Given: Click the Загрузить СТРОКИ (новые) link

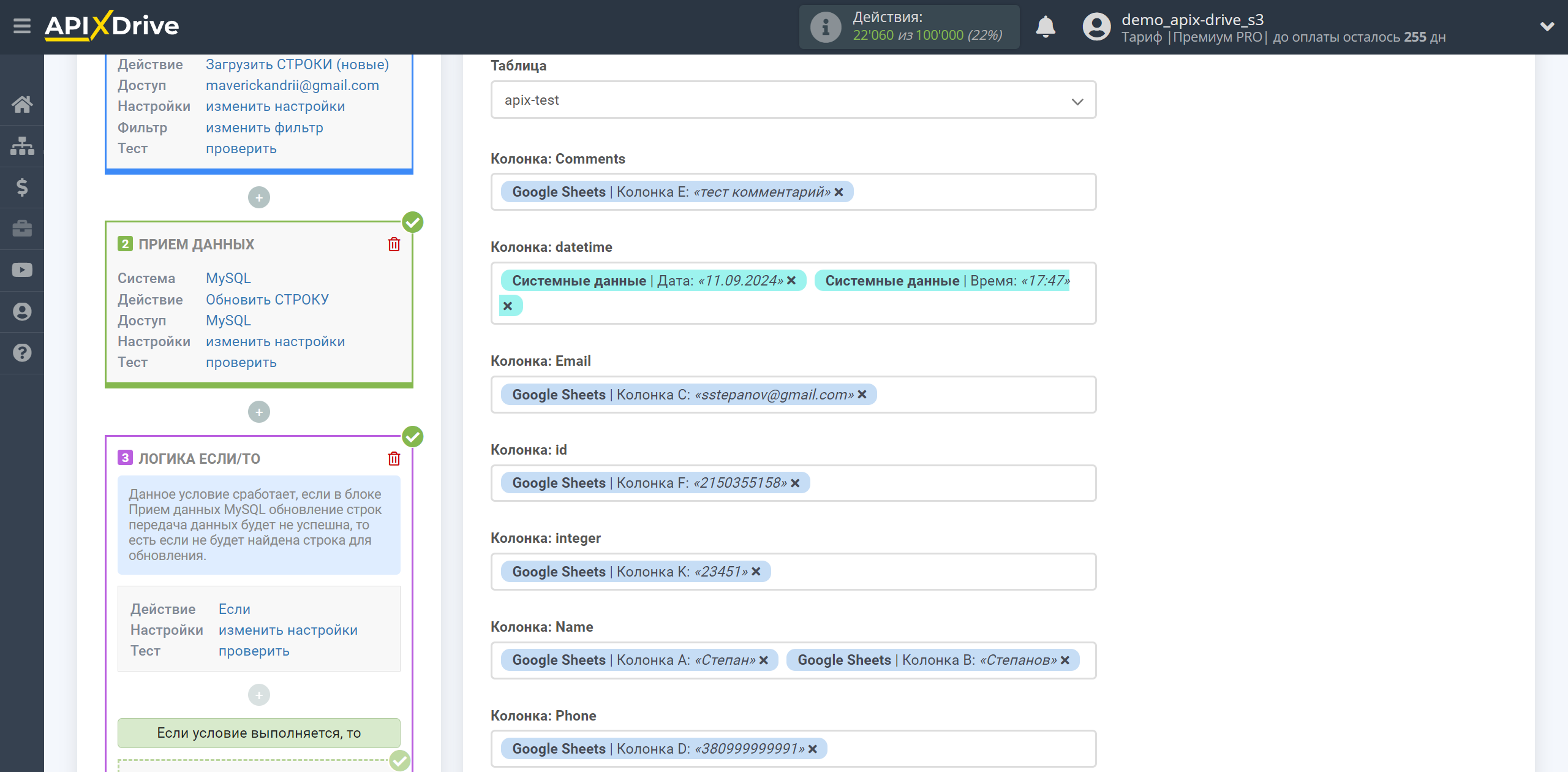Looking at the screenshot, I should tap(297, 64).
